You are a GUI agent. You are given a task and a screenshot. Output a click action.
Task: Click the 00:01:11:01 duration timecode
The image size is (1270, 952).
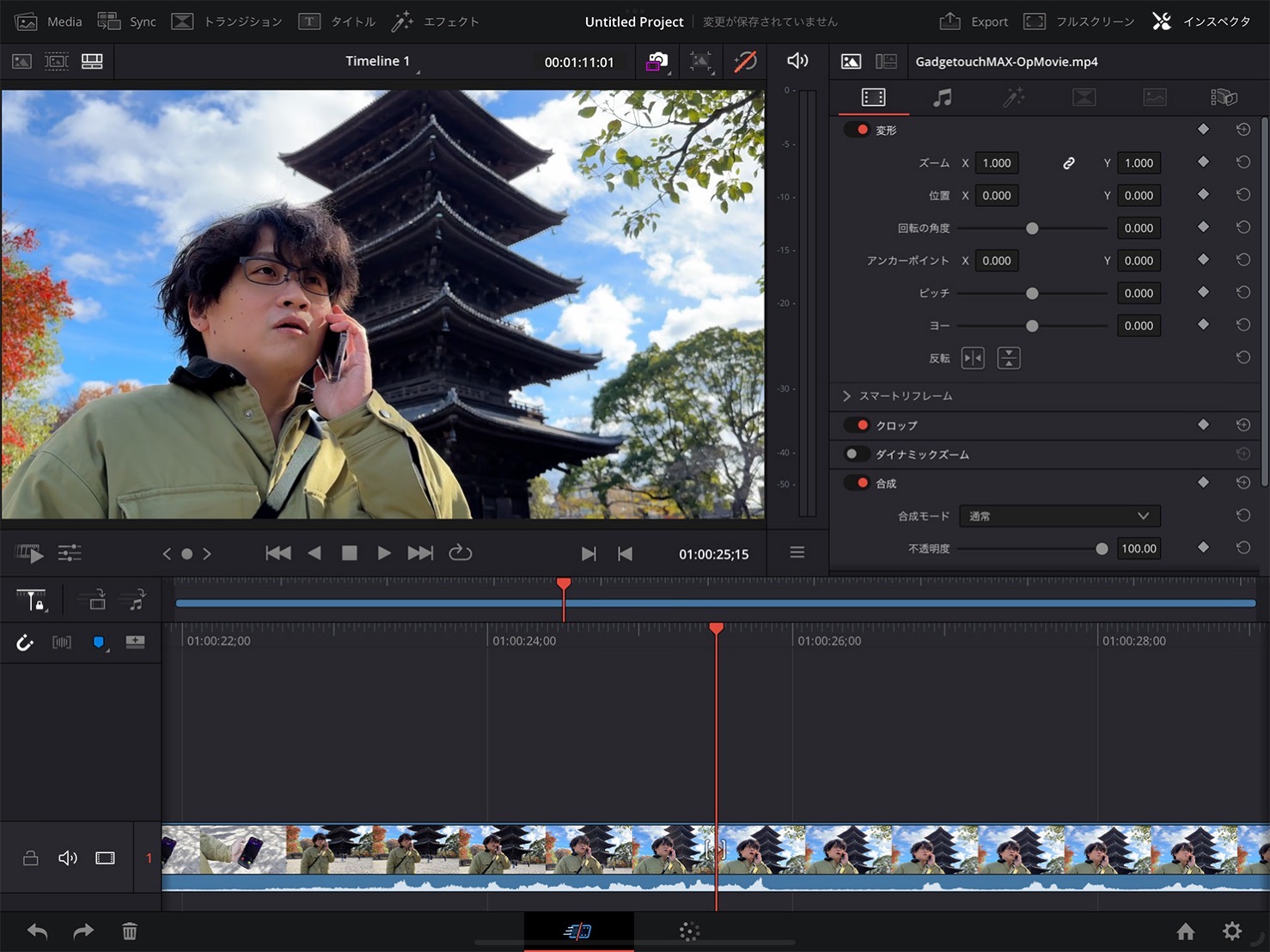tap(579, 62)
